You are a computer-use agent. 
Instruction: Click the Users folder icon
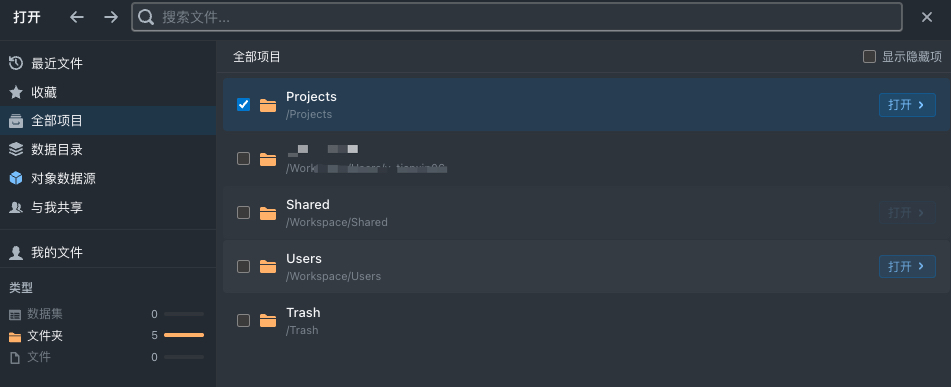click(267, 267)
